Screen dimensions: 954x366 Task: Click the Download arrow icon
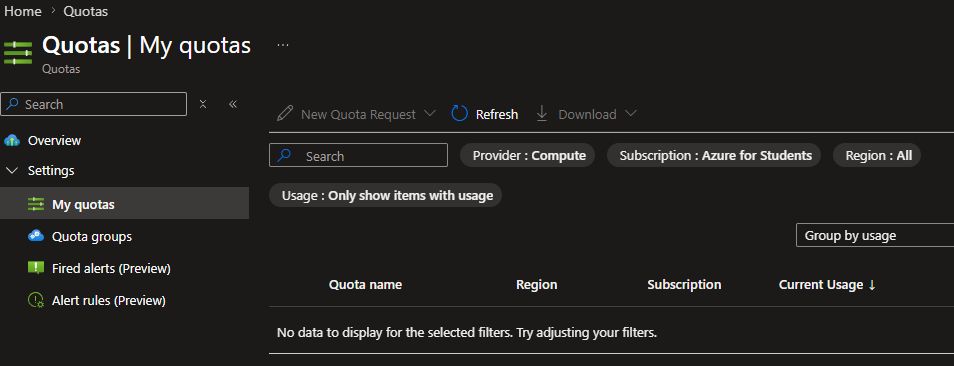(x=541, y=114)
